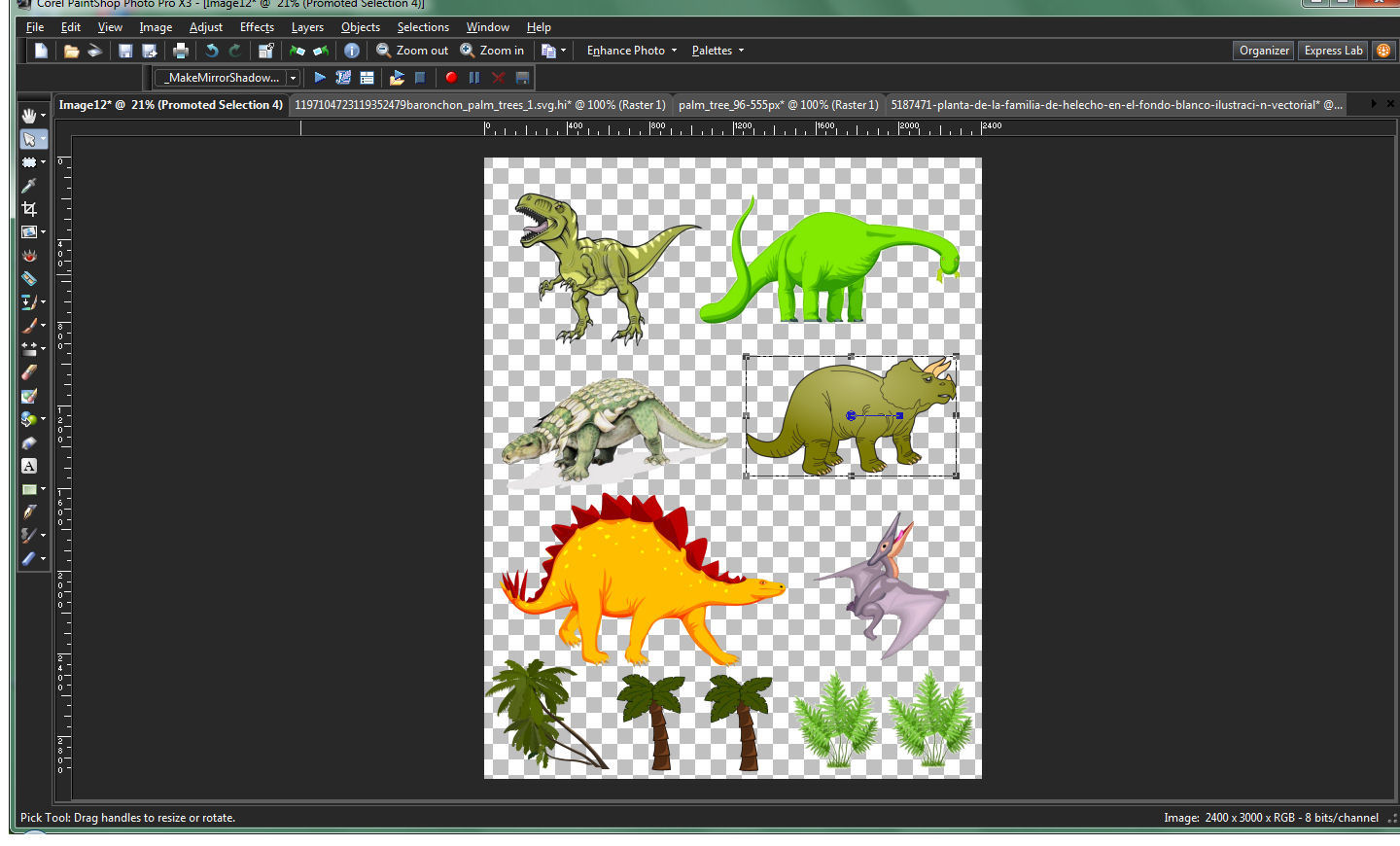Select the Pan (hand) tool
1400x846 pixels.
coord(29,116)
